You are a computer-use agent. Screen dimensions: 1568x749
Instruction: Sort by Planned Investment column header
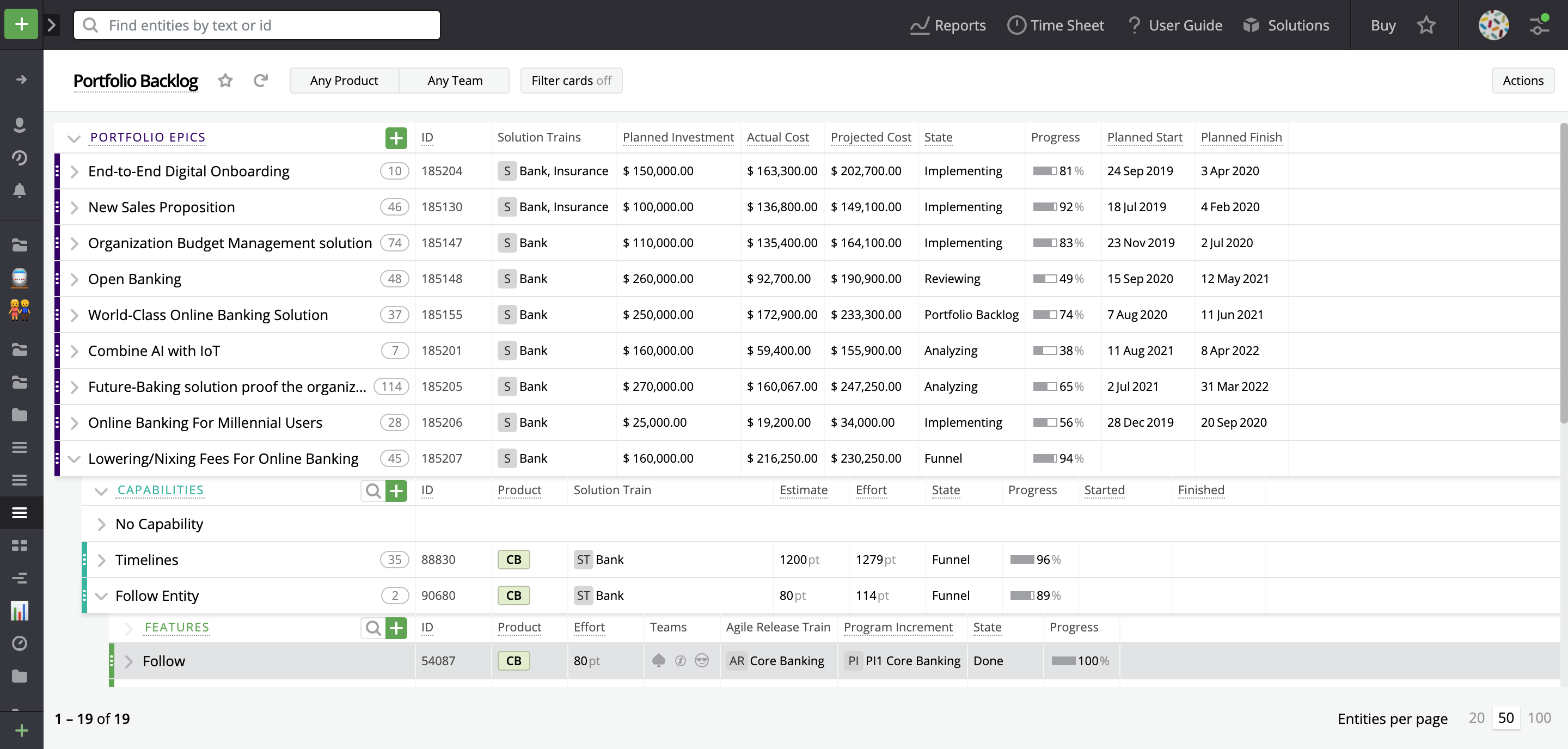[x=677, y=138]
